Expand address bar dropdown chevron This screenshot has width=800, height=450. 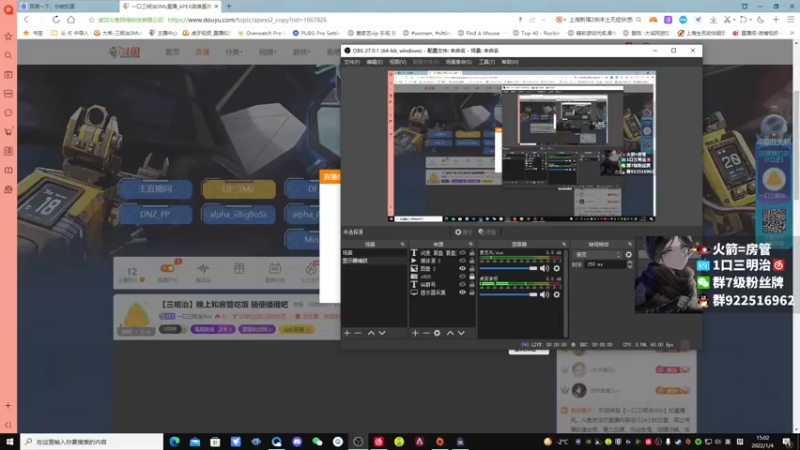[x=544, y=20]
